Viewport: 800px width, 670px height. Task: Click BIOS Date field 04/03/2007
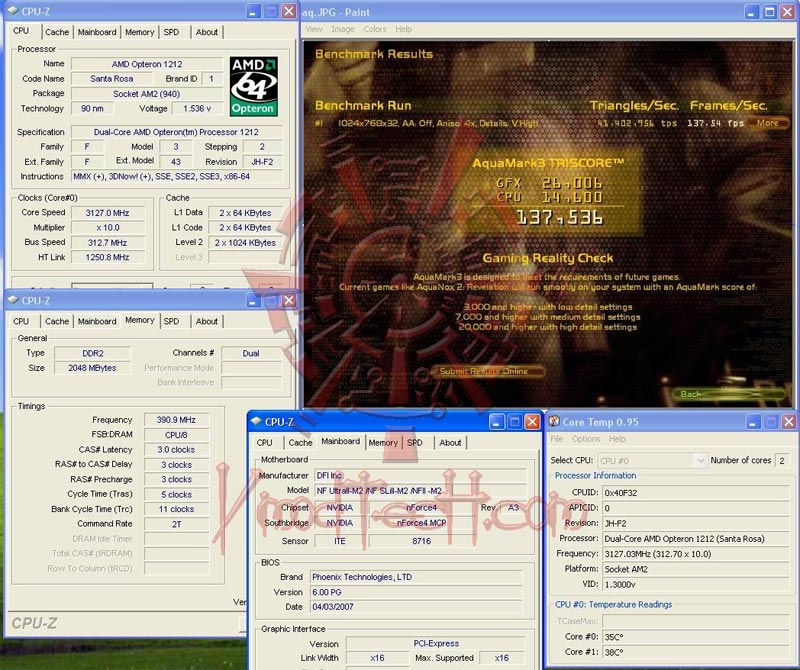416,607
